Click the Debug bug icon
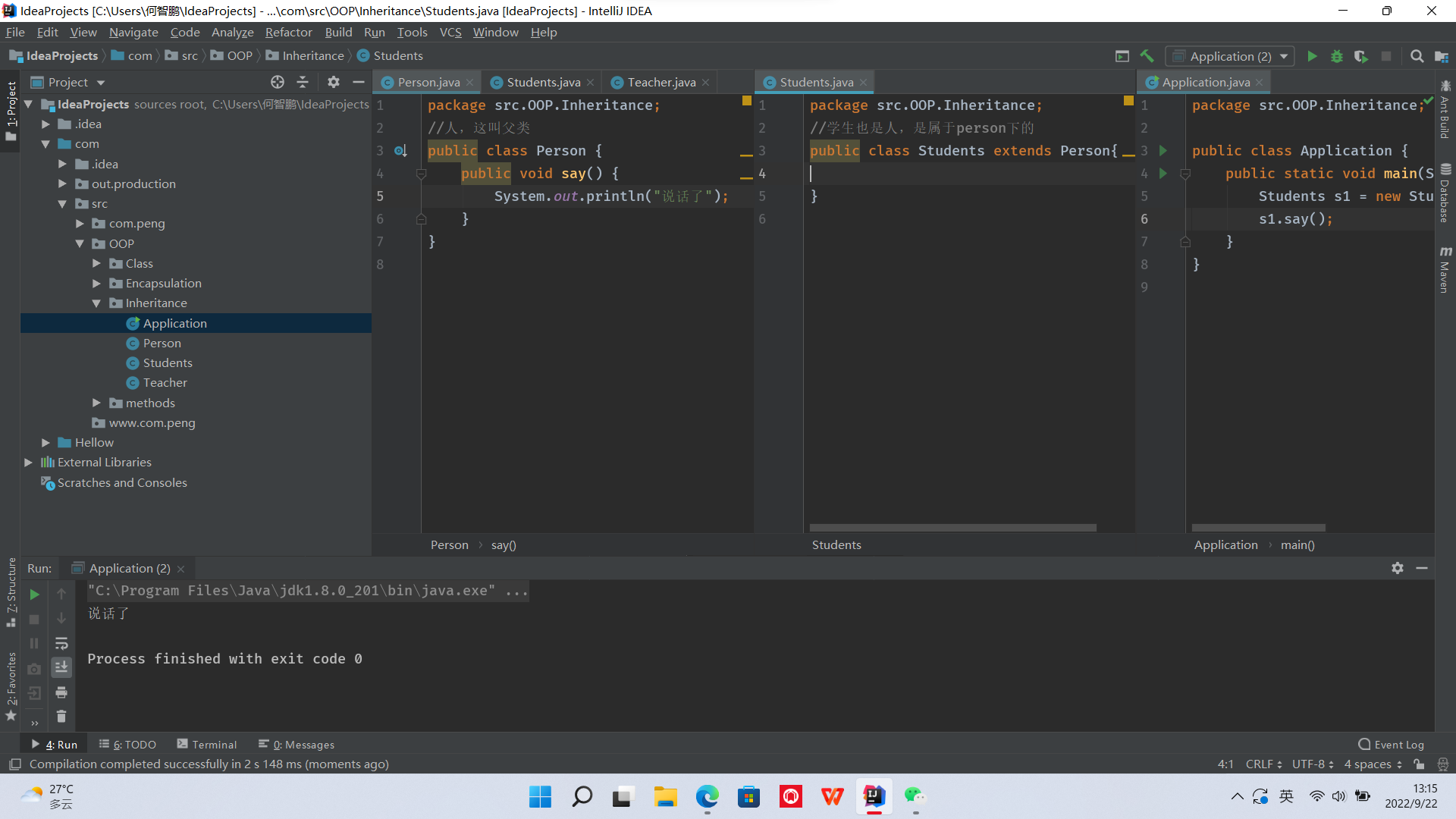The height and width of the screenshot is (819, 1456). click(x=1336, y=56)
